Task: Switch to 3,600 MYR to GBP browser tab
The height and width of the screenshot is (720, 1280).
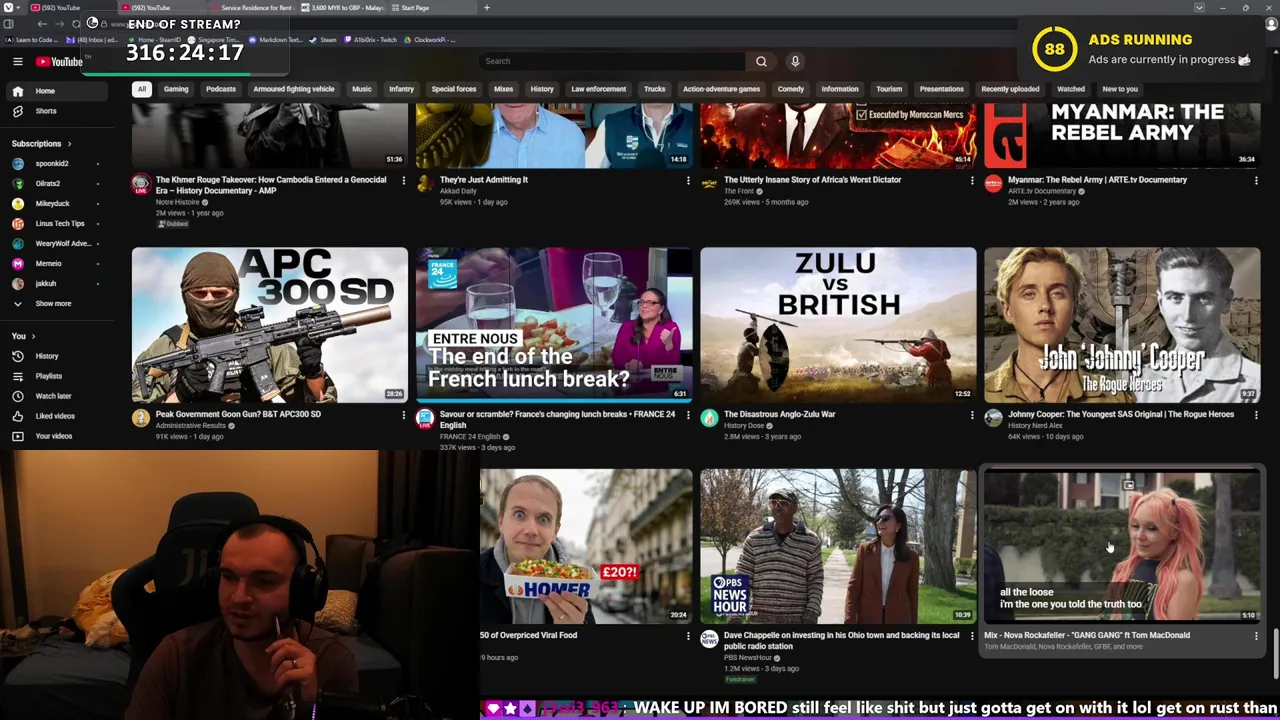Action: 343,8
